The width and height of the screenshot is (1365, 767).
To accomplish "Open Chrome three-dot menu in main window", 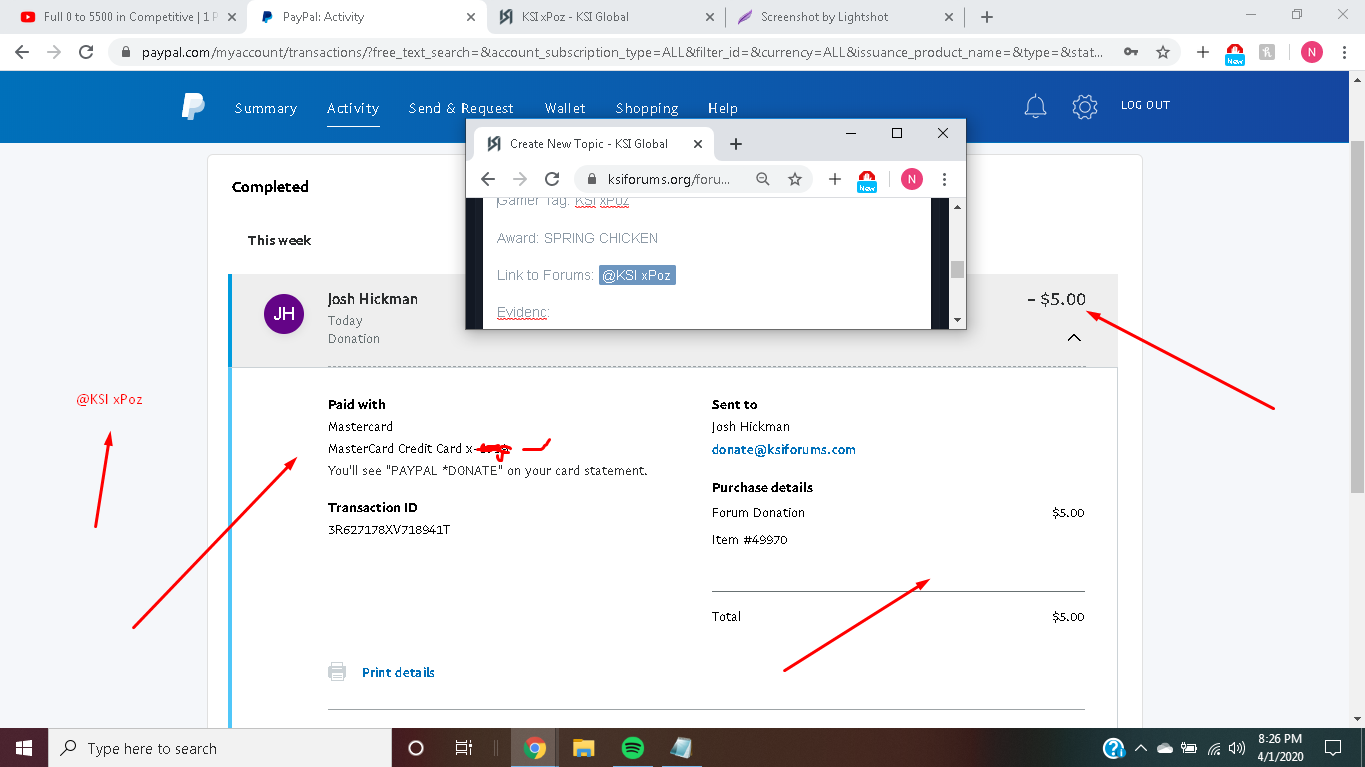I will [1343, 52].
